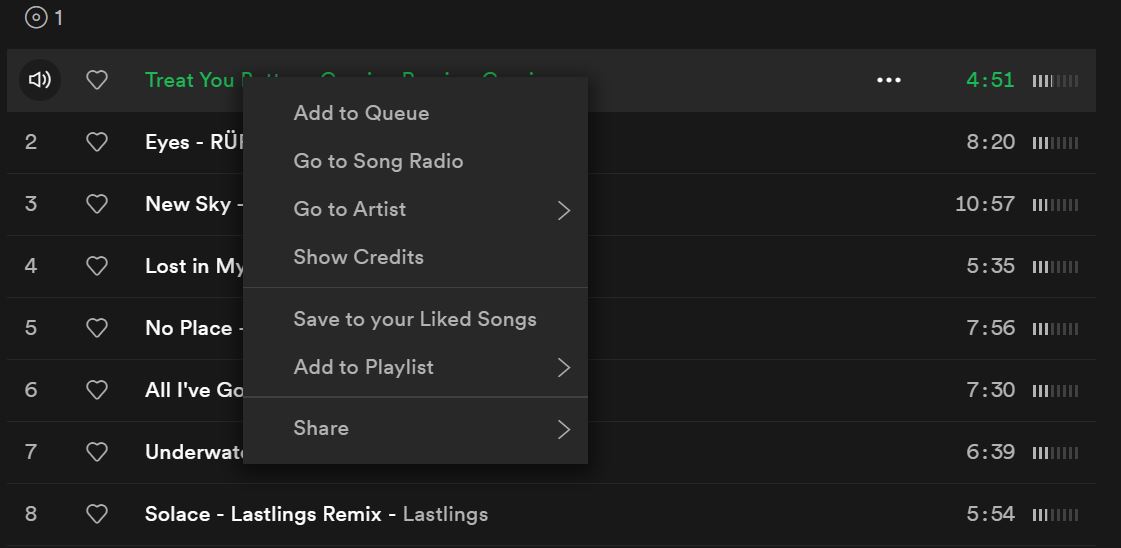The width and height of the screenshot is (1121, 548).
Task: Expand the Share submenu arrow
Action: point(564,429)
